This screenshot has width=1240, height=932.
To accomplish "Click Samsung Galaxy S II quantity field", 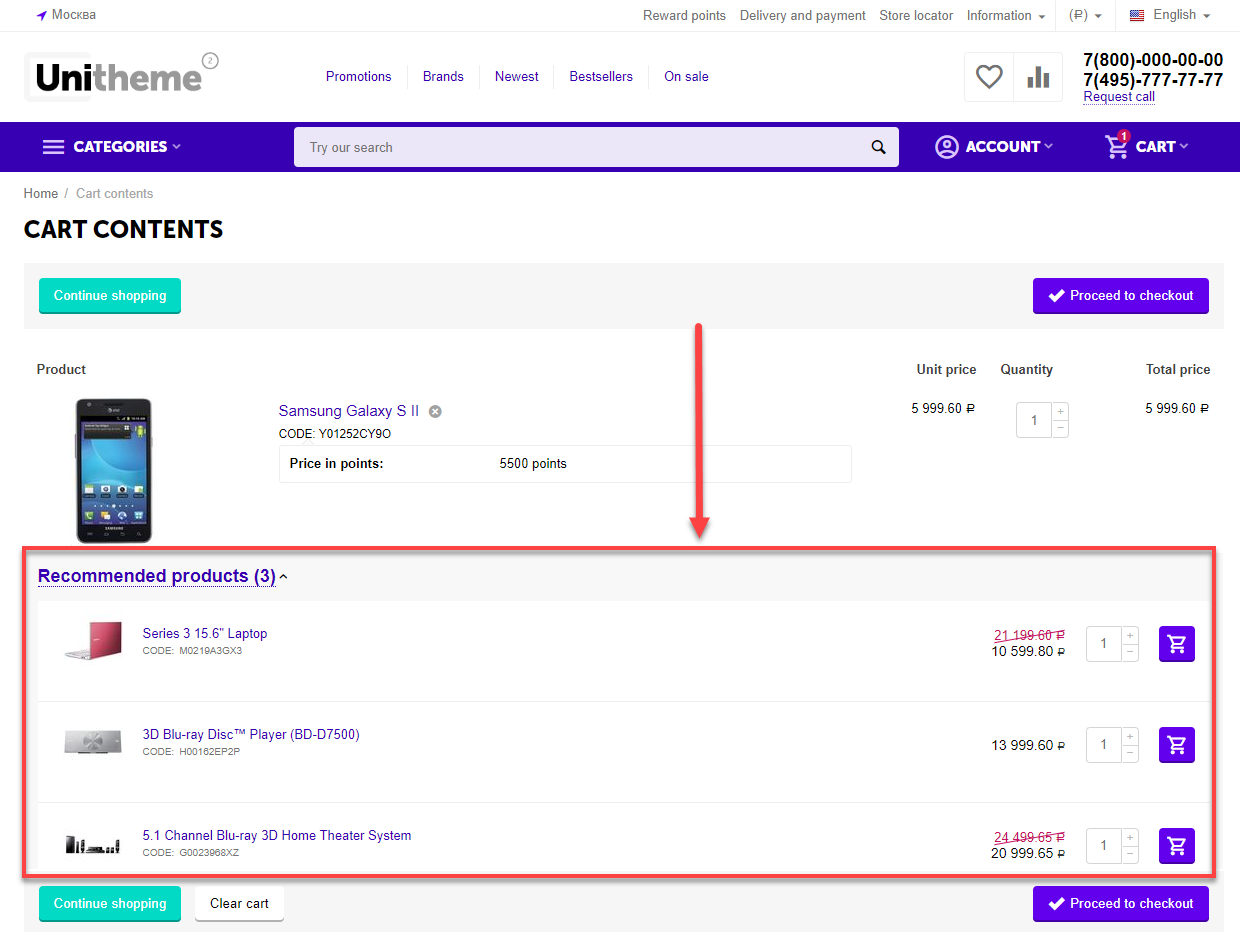I will (x=1034, y=420).
